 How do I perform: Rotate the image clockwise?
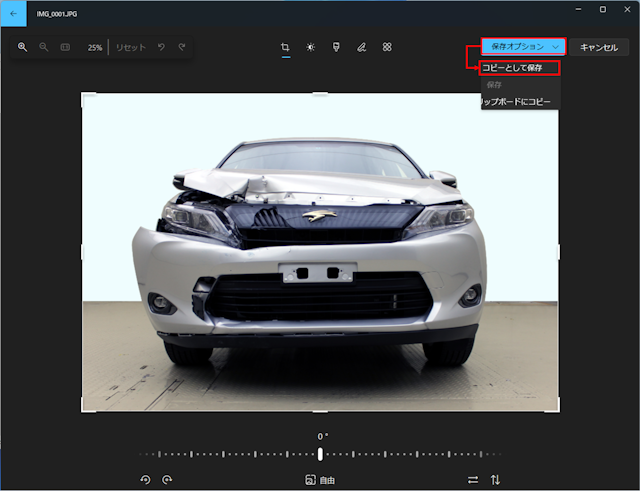click(167, 480)
